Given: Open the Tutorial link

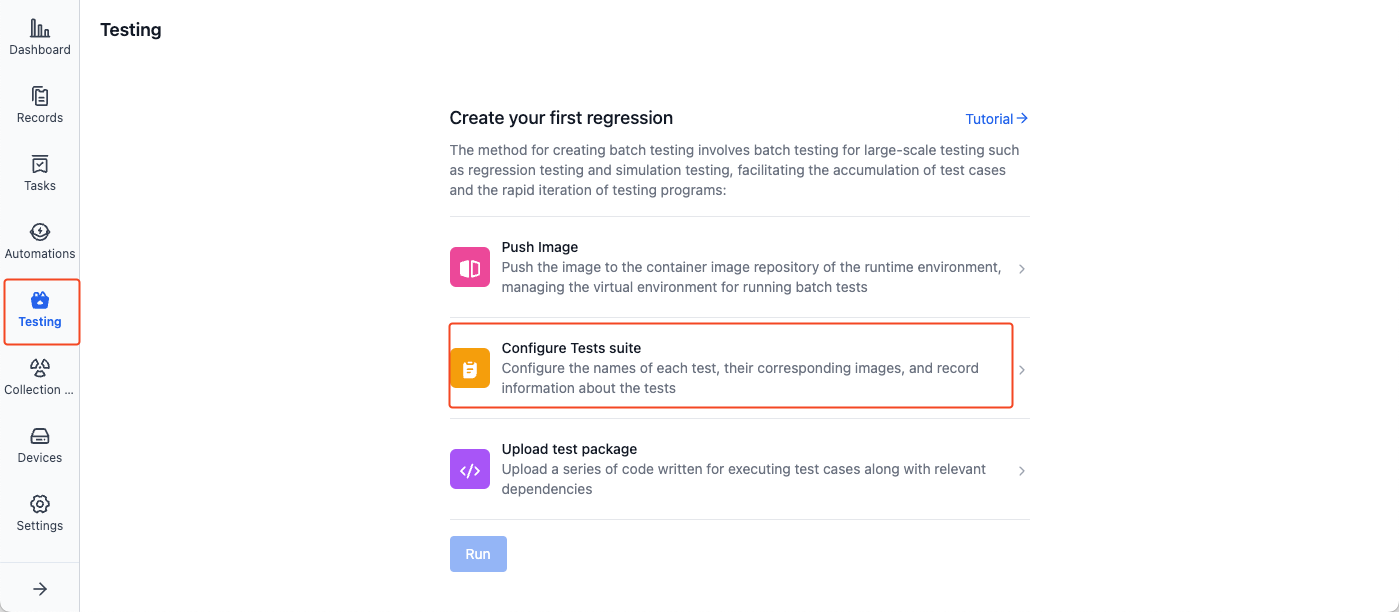Looking at the screenshot, I should [x=997, y=119].
